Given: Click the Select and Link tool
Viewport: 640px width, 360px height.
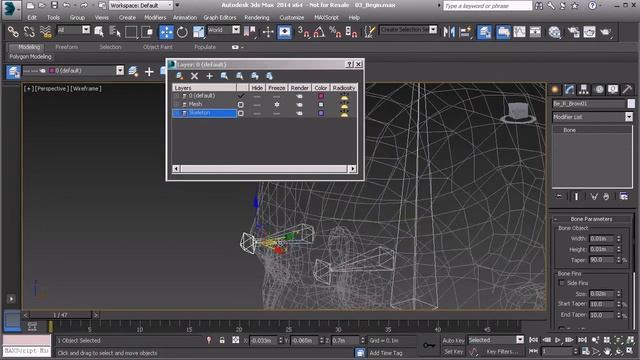Looking at the screenshot, I should tap(13, 32).
